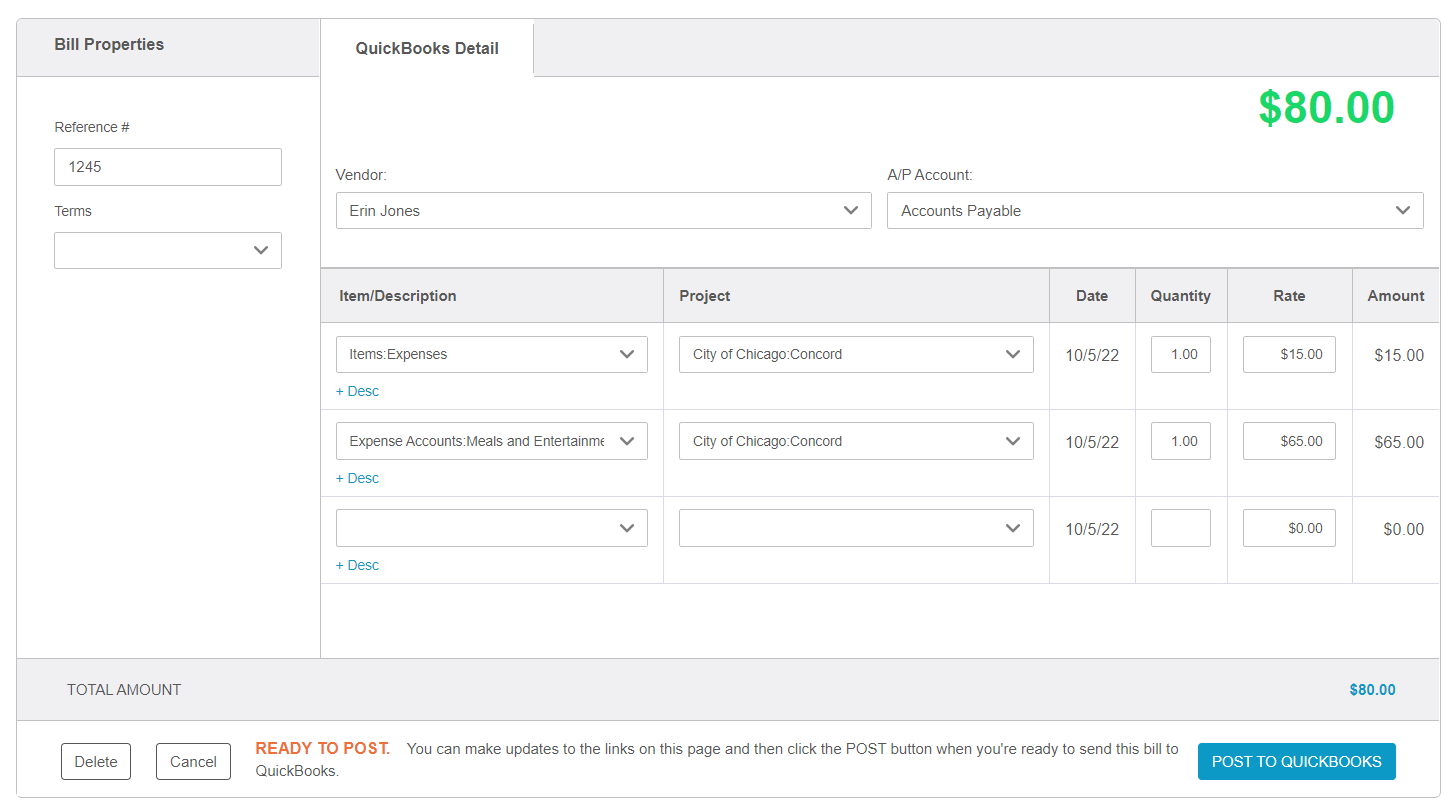Click the Cancel button
The height and width of the screenshot is (803, 1456).
193,761
